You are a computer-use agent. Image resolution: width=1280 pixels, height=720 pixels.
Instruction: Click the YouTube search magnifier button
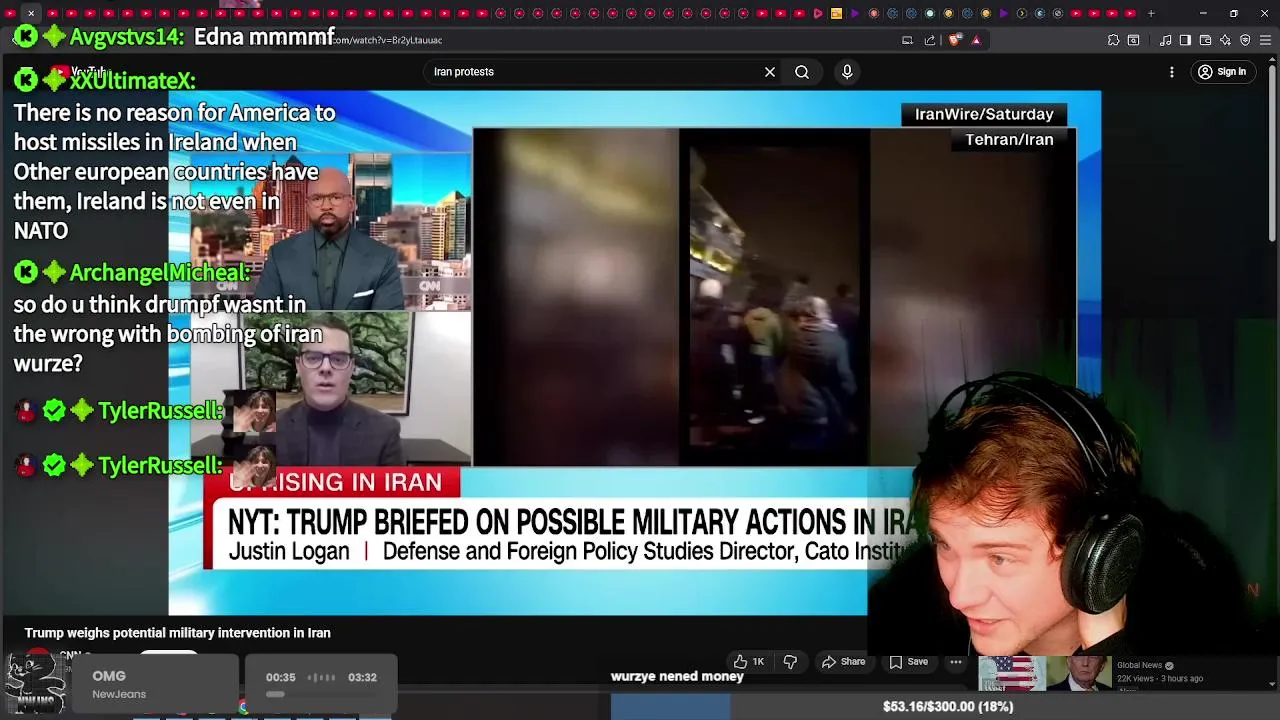click(x=802, y=72)
